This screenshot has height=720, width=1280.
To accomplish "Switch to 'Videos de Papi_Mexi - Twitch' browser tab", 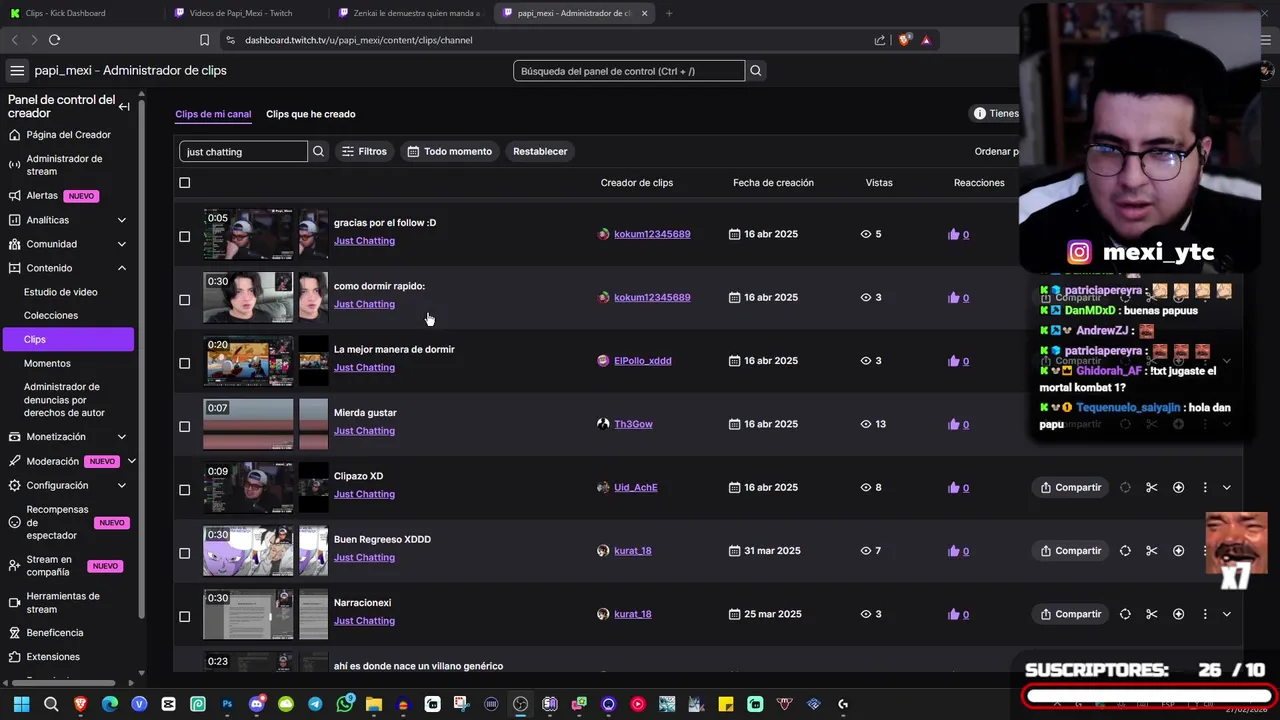I will tap(245, 13).
